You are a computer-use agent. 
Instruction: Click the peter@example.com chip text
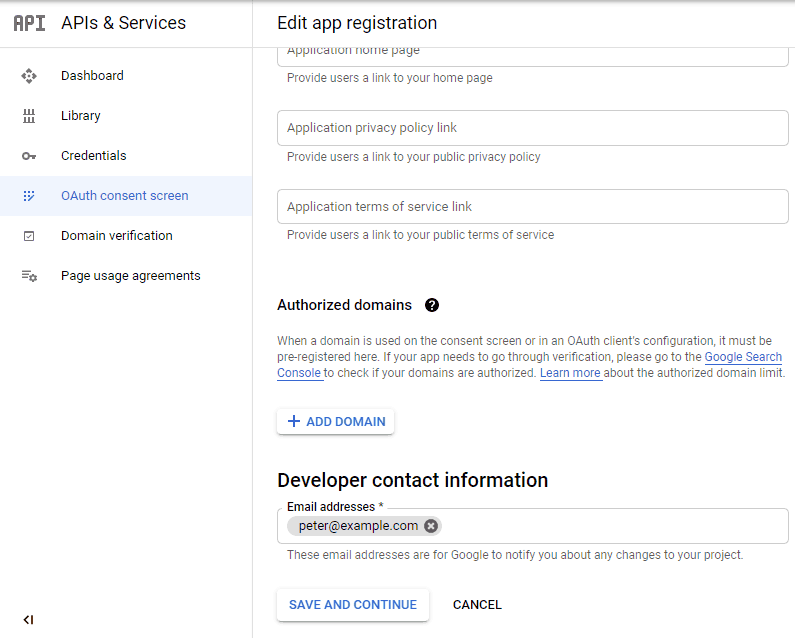pos(358,526)
